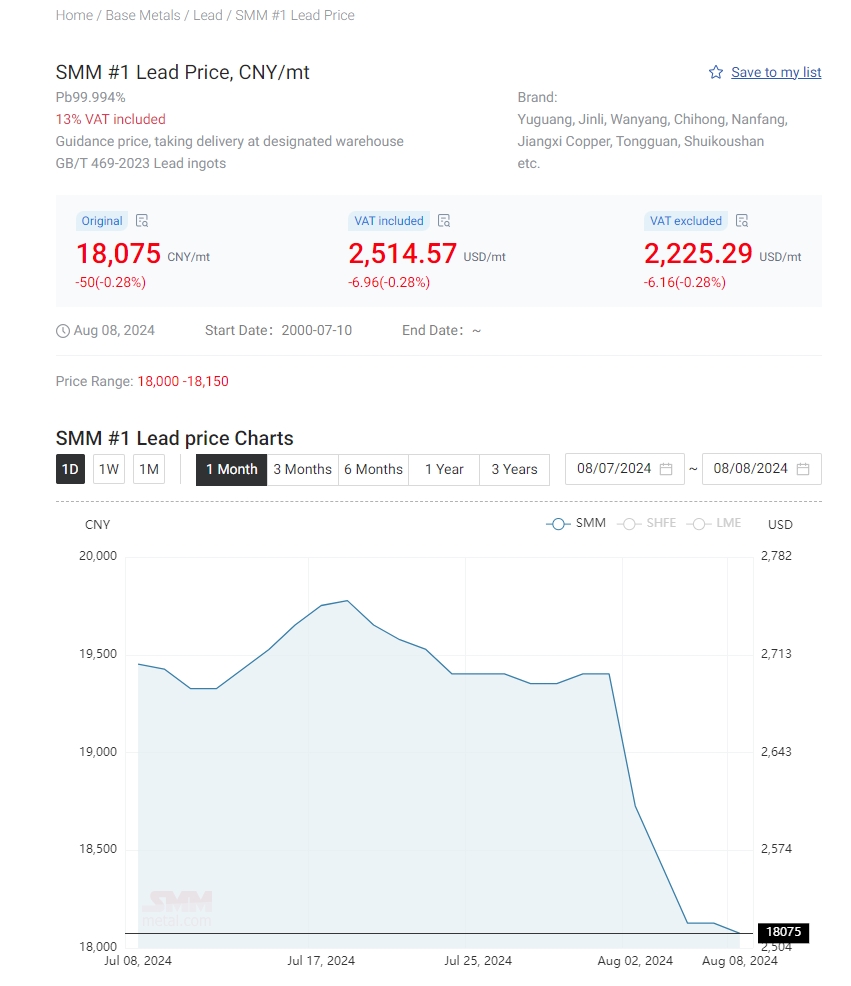Switch chart range to 6 Months
The width and height of the screenshot is (851, 986).
374,469
